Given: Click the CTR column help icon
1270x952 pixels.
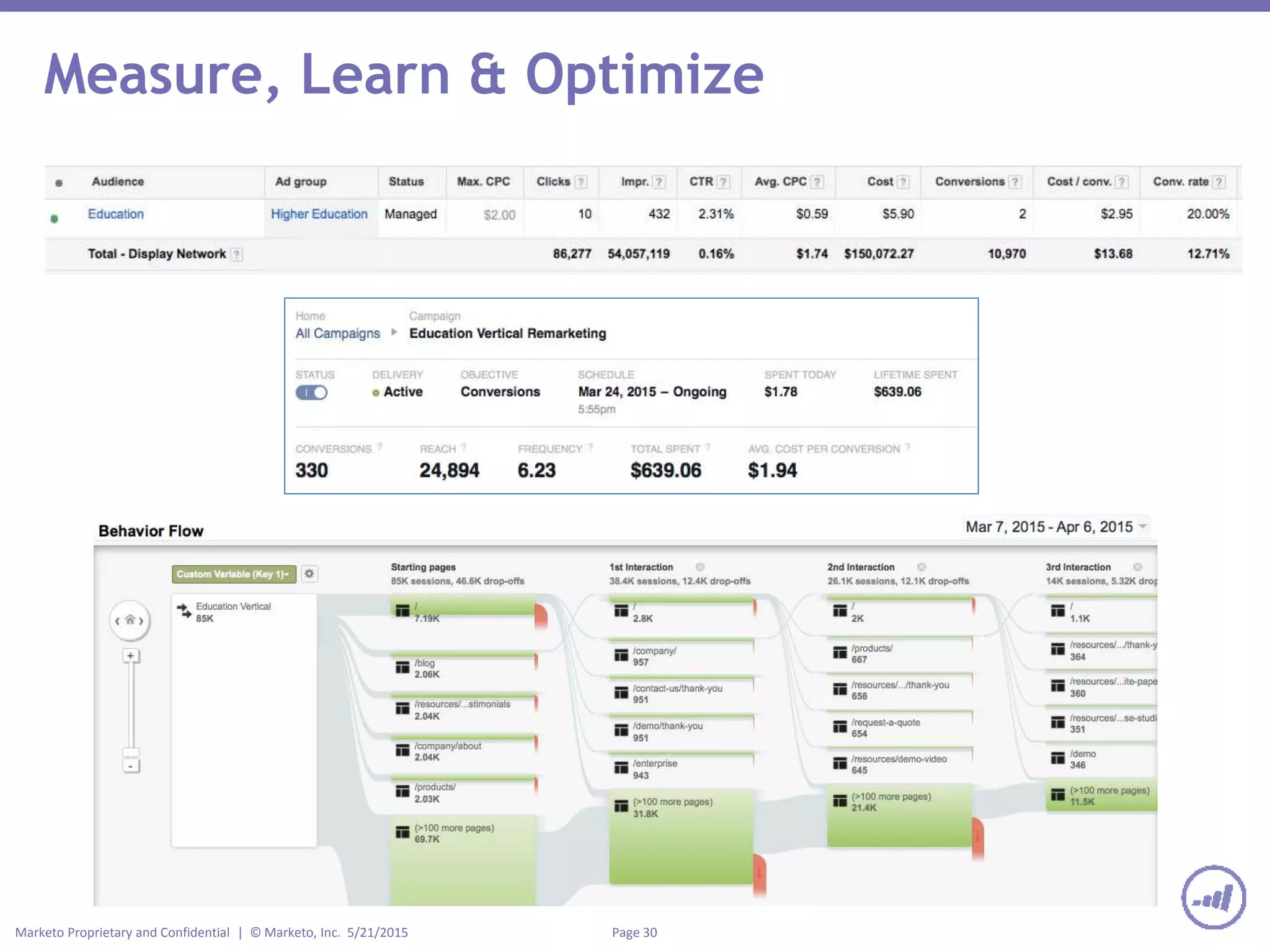Looking at the screenshot, I should tap(723, 182).
